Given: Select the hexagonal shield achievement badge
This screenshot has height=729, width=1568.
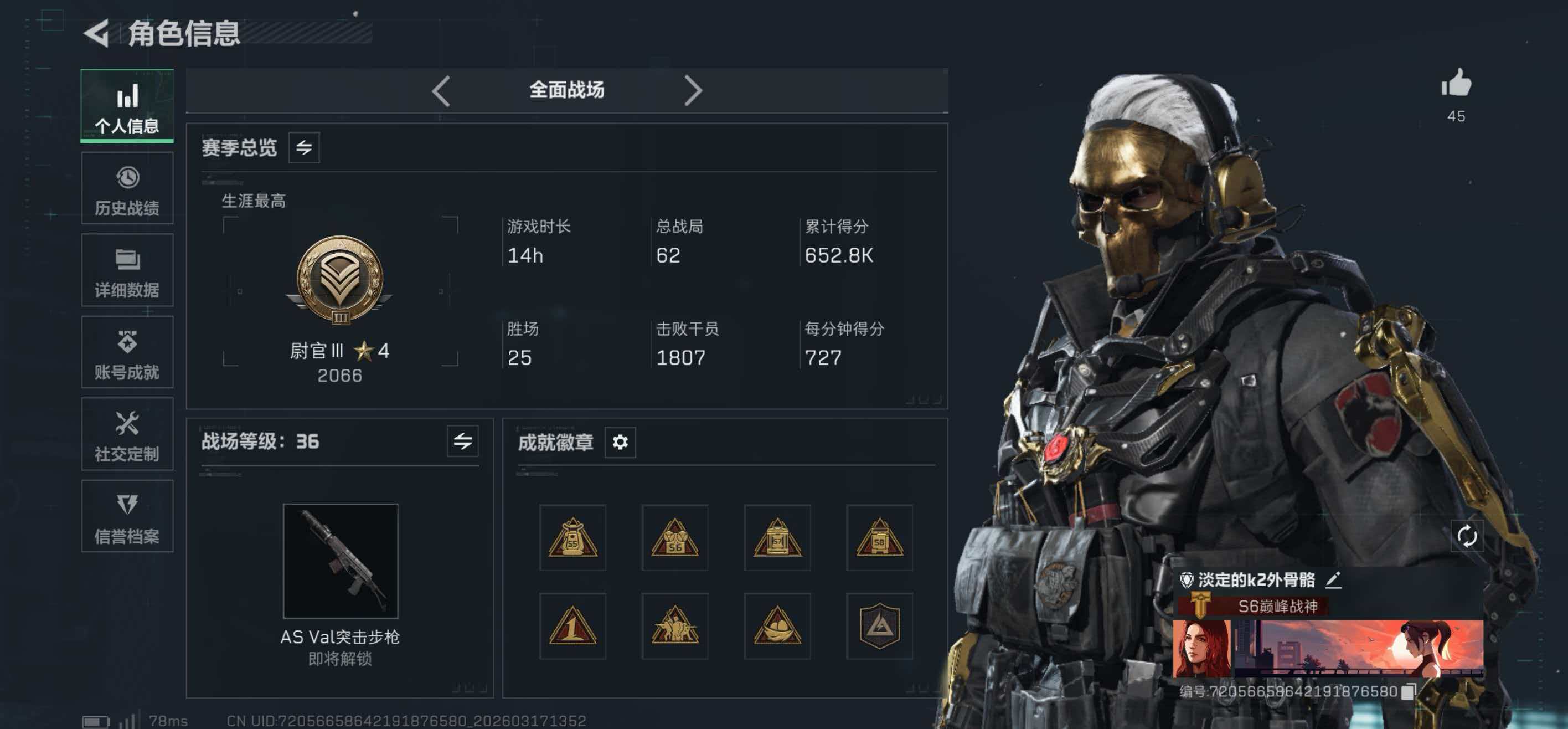Looking at the screenshot, I should point(879,626).
